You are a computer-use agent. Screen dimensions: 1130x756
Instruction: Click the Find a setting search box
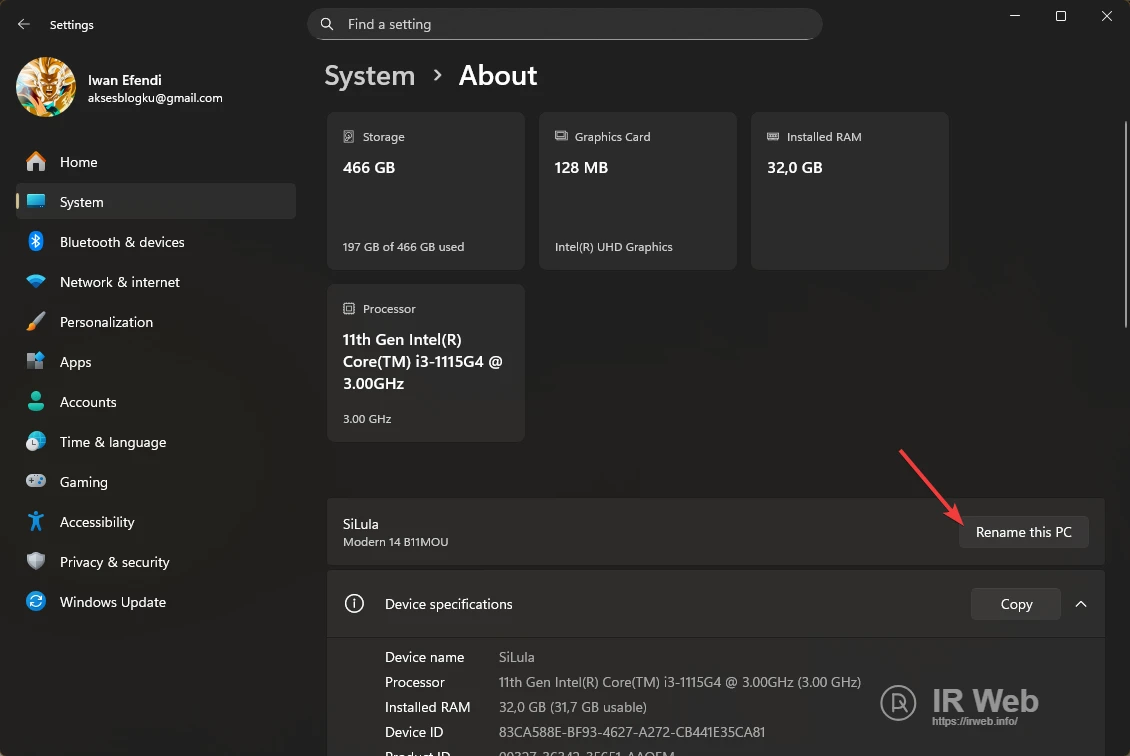[564, 24]
